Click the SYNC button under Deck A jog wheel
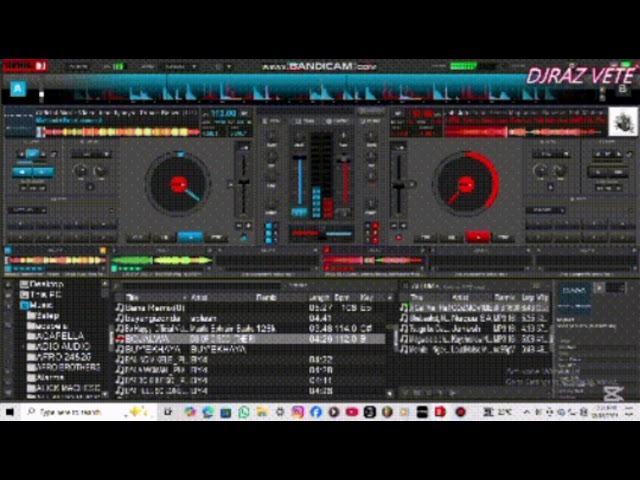This screenshot has width=640, height=480. coord(216,237)
